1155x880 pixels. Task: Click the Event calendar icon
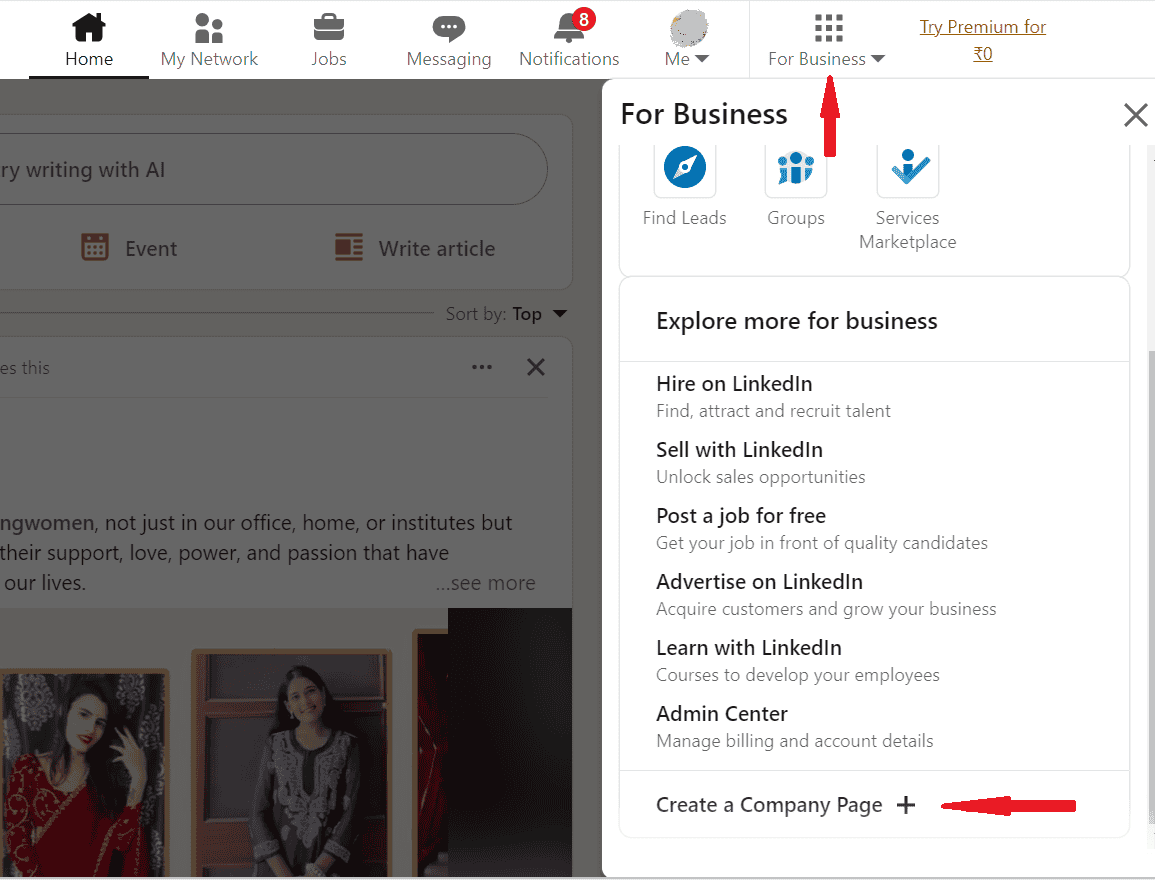(94, 247)
